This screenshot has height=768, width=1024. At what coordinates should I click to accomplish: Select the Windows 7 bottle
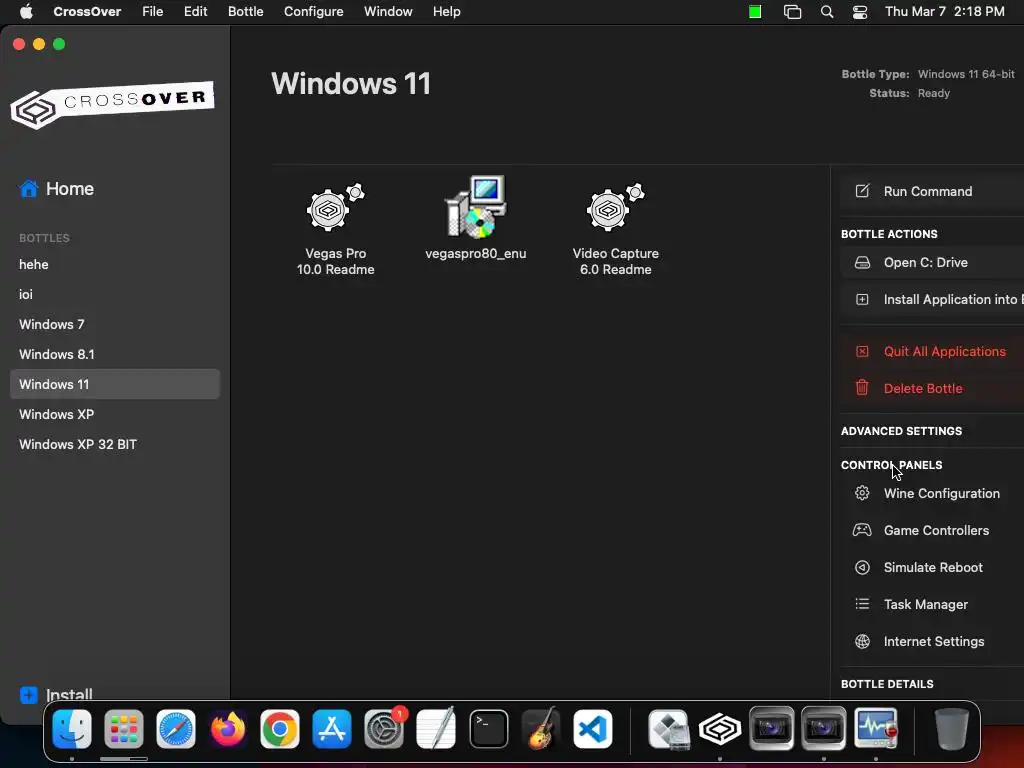click(x=114, y=325)
